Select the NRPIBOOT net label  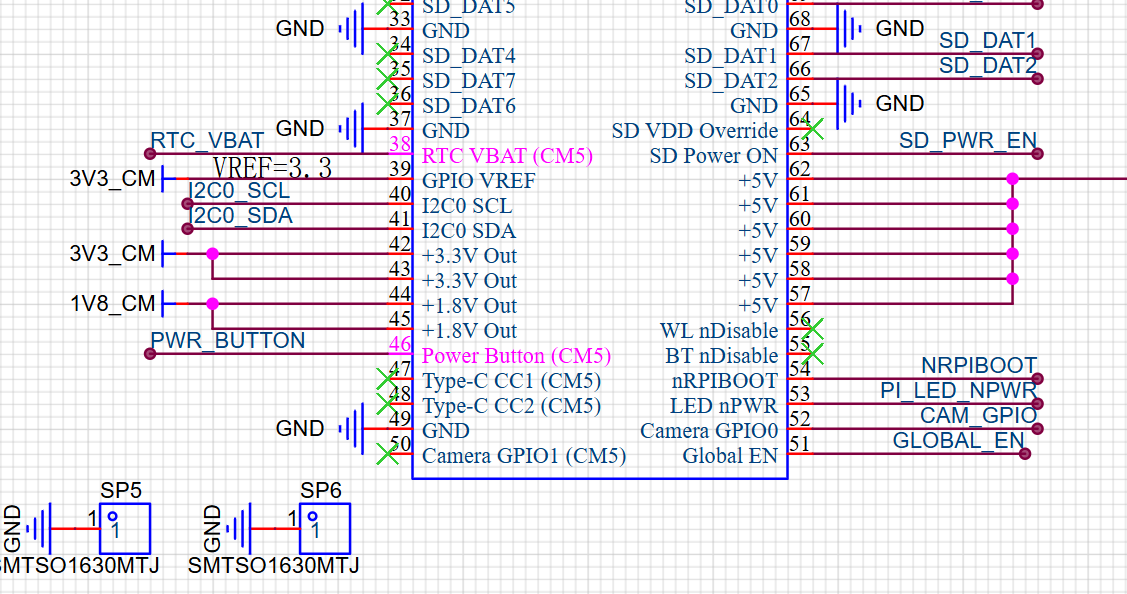pos(979,366)
